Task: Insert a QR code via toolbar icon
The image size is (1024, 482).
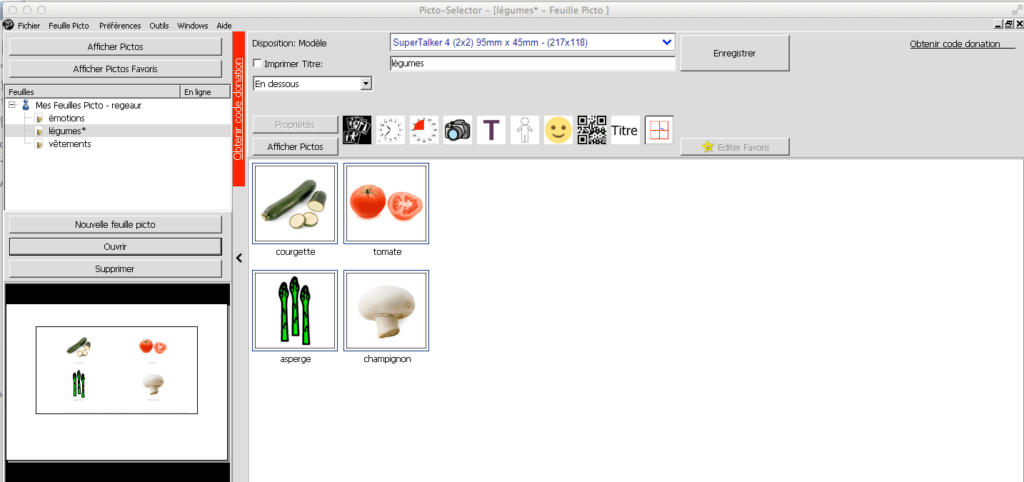Action: [592, 130]
